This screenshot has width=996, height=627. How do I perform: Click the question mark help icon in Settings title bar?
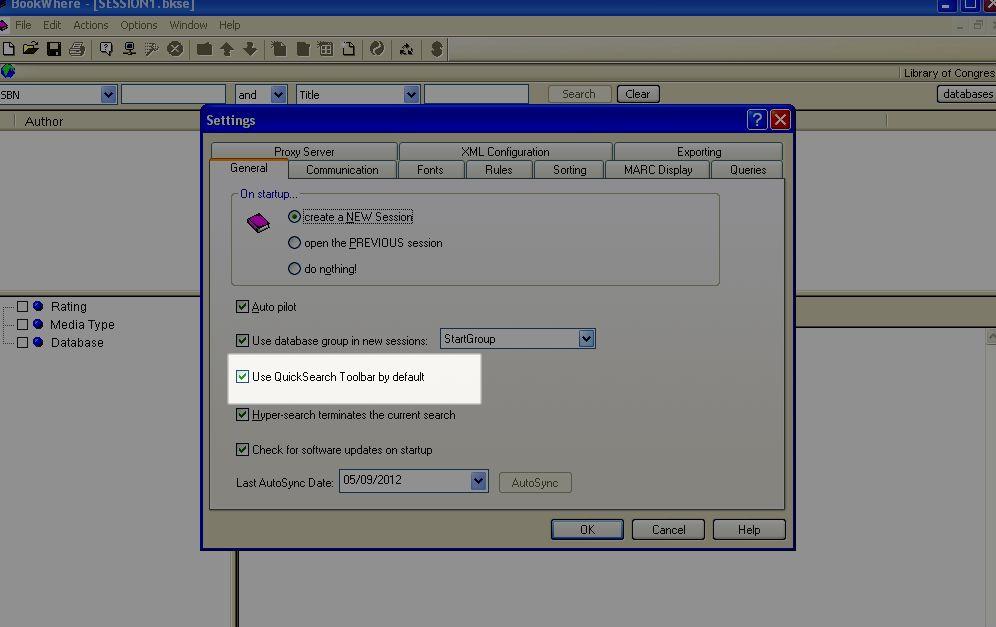(757, 119)
